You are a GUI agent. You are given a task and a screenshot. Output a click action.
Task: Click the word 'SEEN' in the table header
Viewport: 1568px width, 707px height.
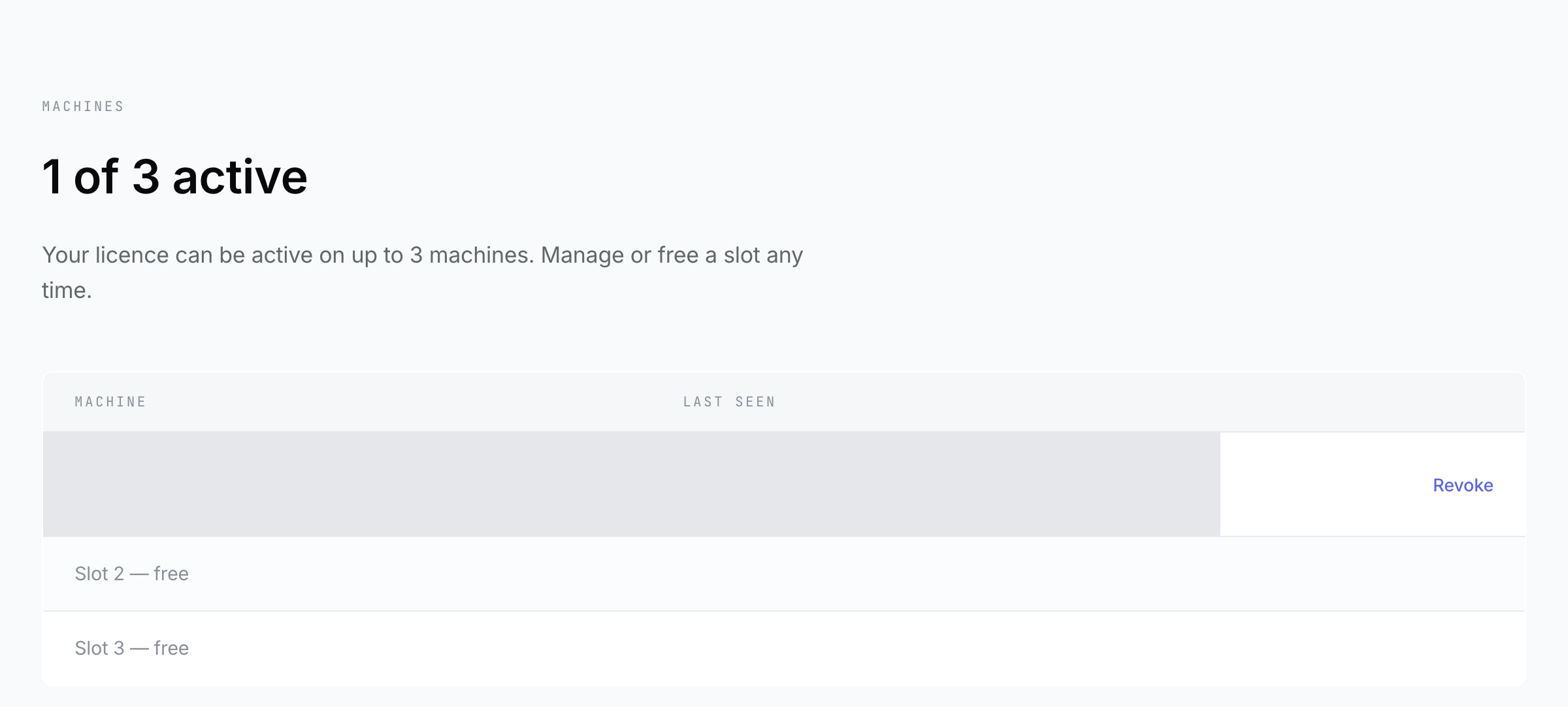tap(755, 402)
